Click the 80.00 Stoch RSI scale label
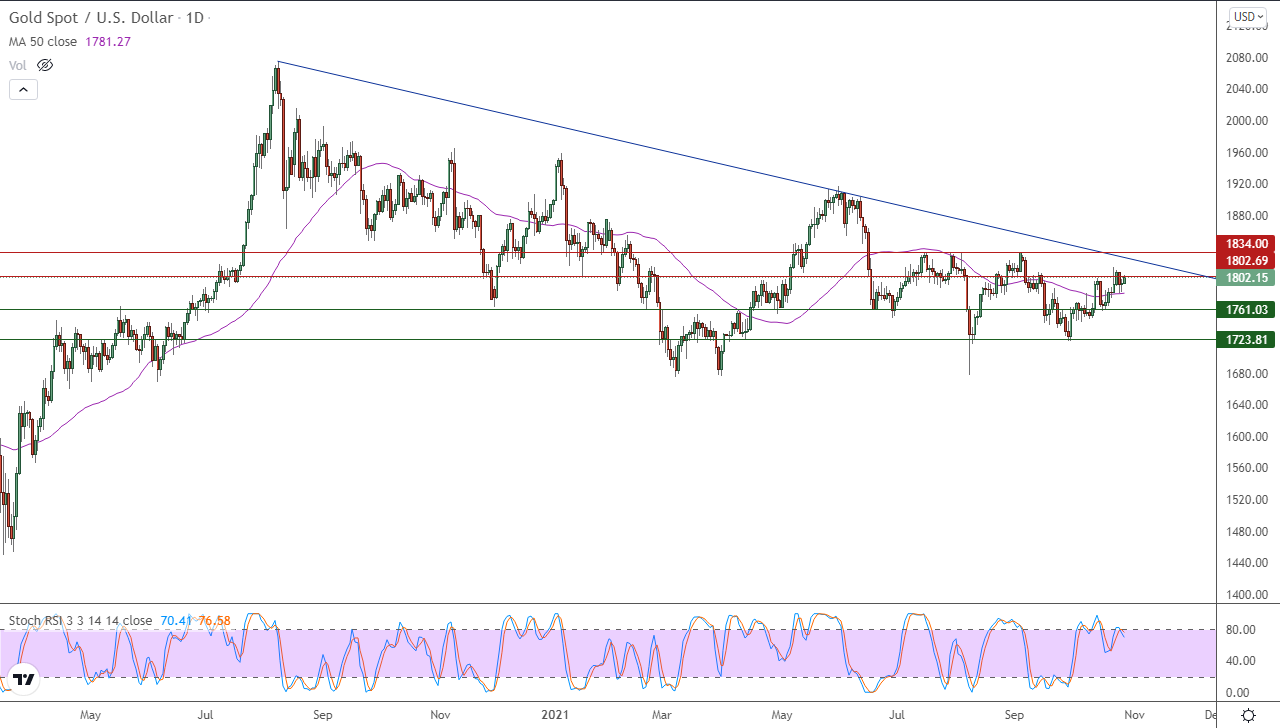The height and width of the screenshot is (728, 1280). coord(1240,630)
